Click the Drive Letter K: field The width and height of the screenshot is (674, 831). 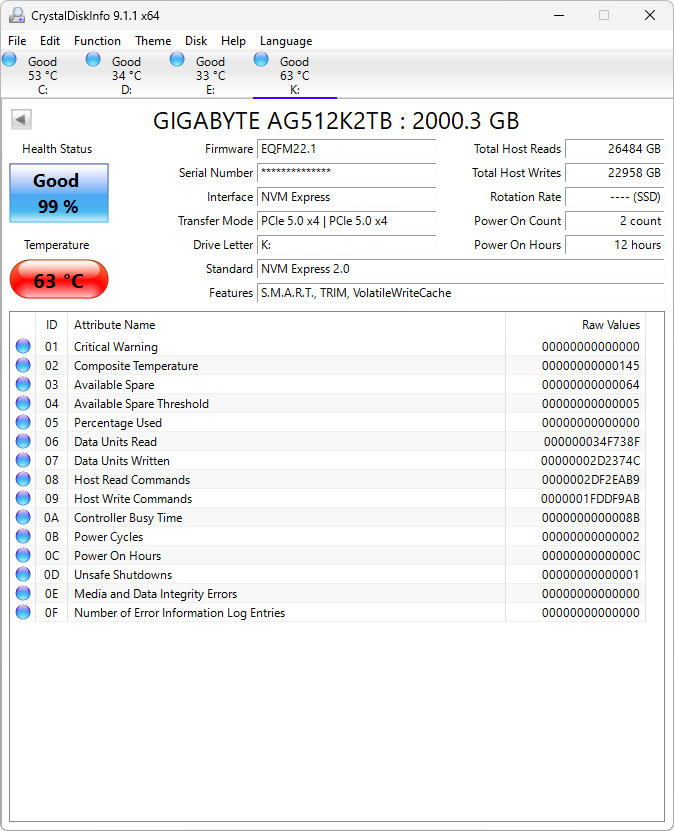(x=347, y=245)
